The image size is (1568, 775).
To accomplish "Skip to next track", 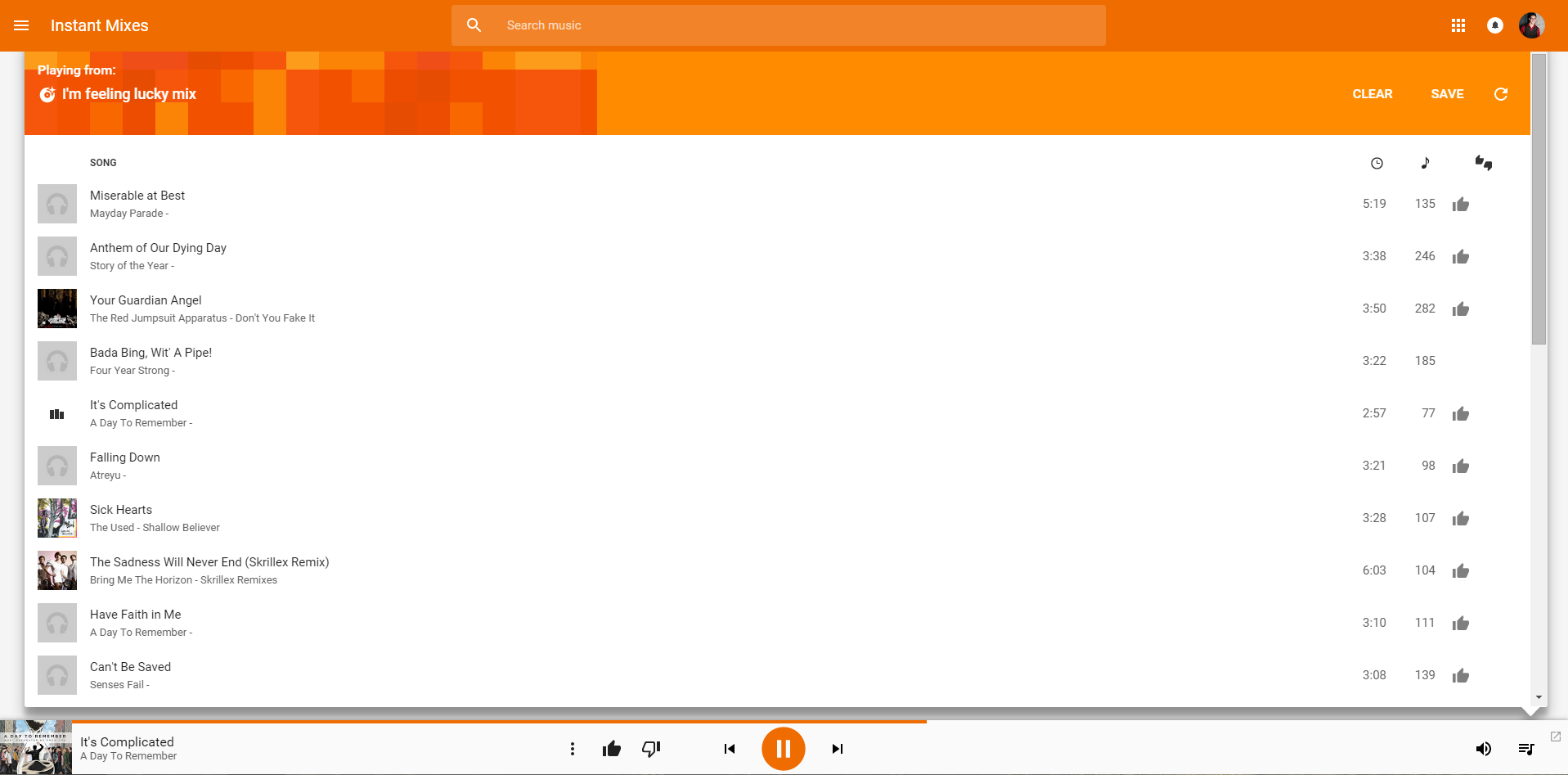I will 837,749.
